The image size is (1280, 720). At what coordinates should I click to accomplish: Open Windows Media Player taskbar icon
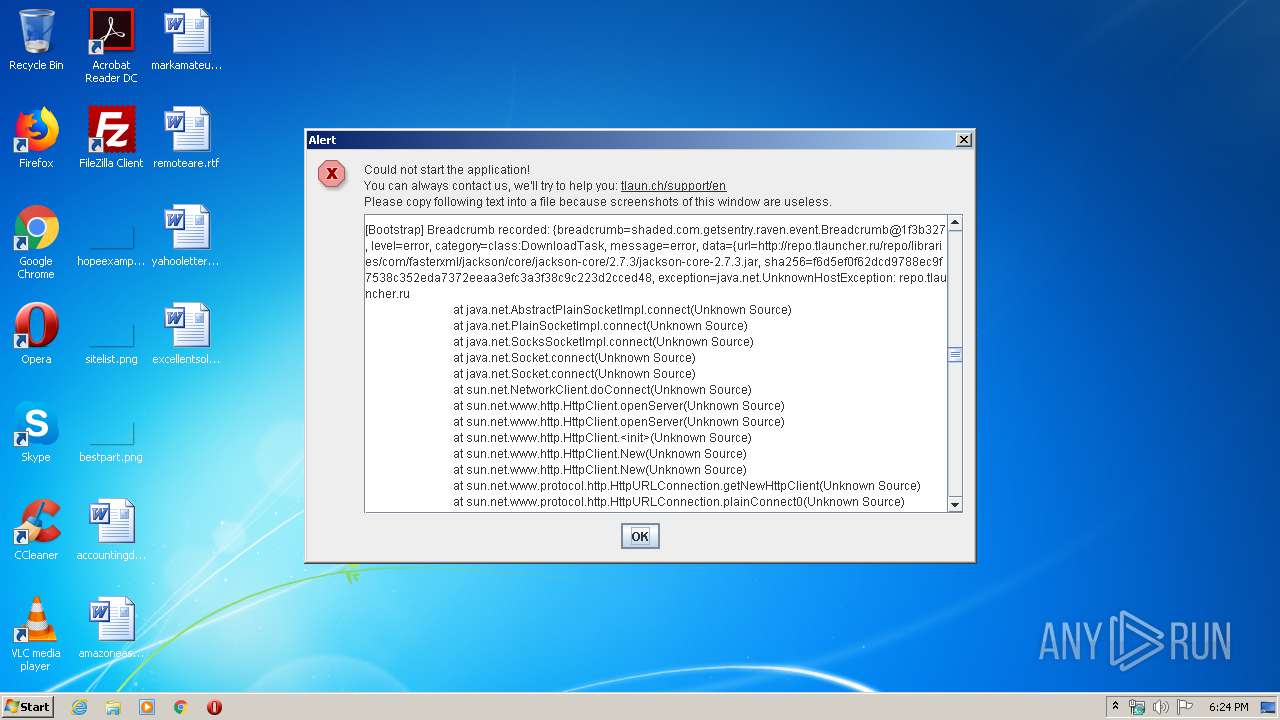147,707
